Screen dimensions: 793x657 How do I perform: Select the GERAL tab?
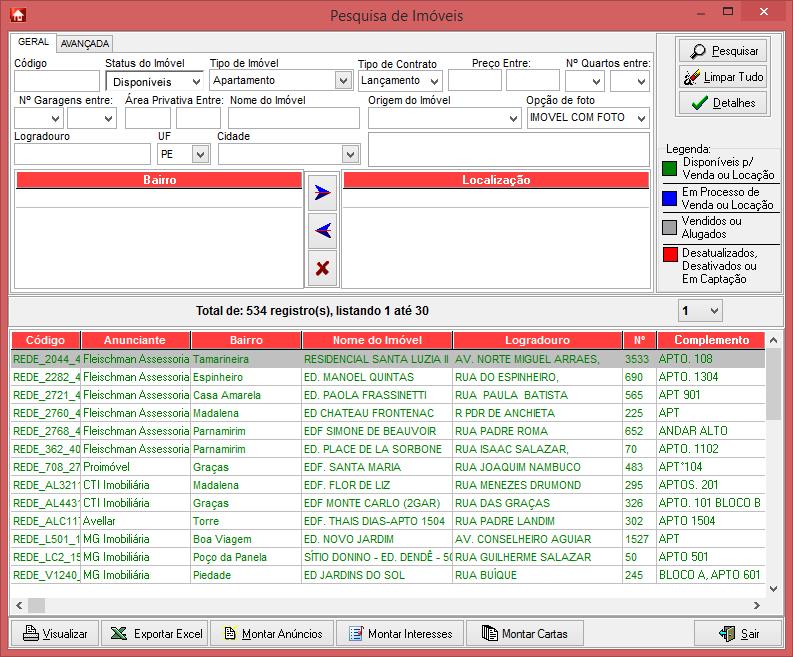point(33,43)
